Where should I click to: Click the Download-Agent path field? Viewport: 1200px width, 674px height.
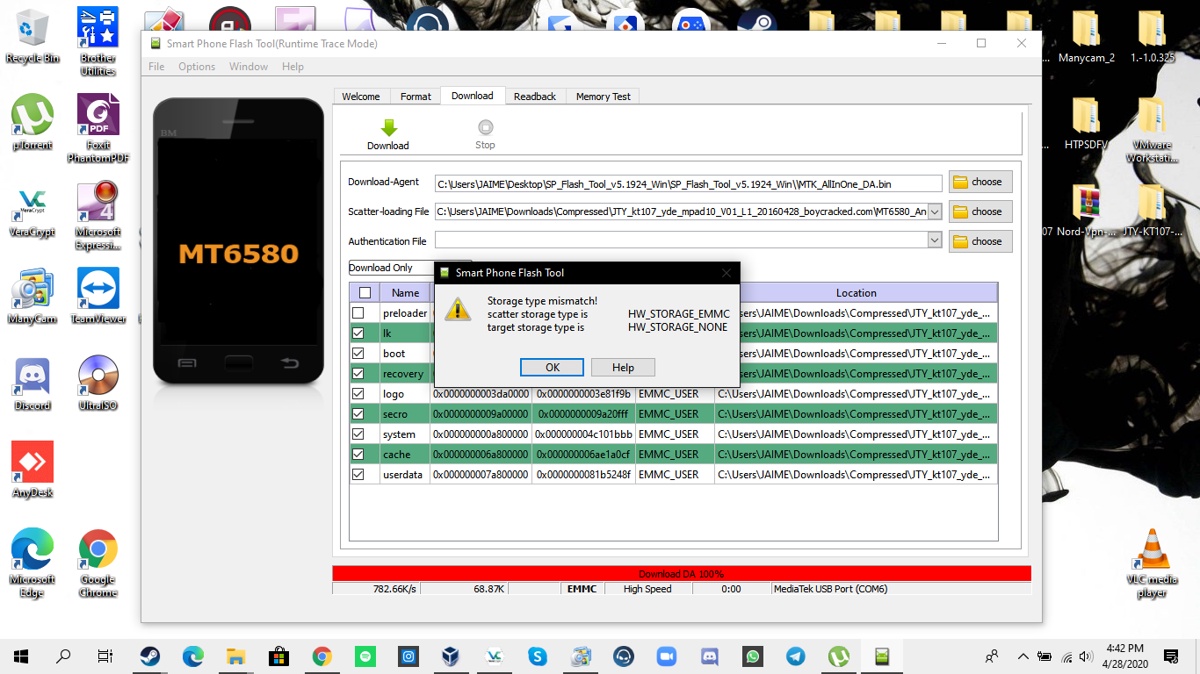[688, 184]
